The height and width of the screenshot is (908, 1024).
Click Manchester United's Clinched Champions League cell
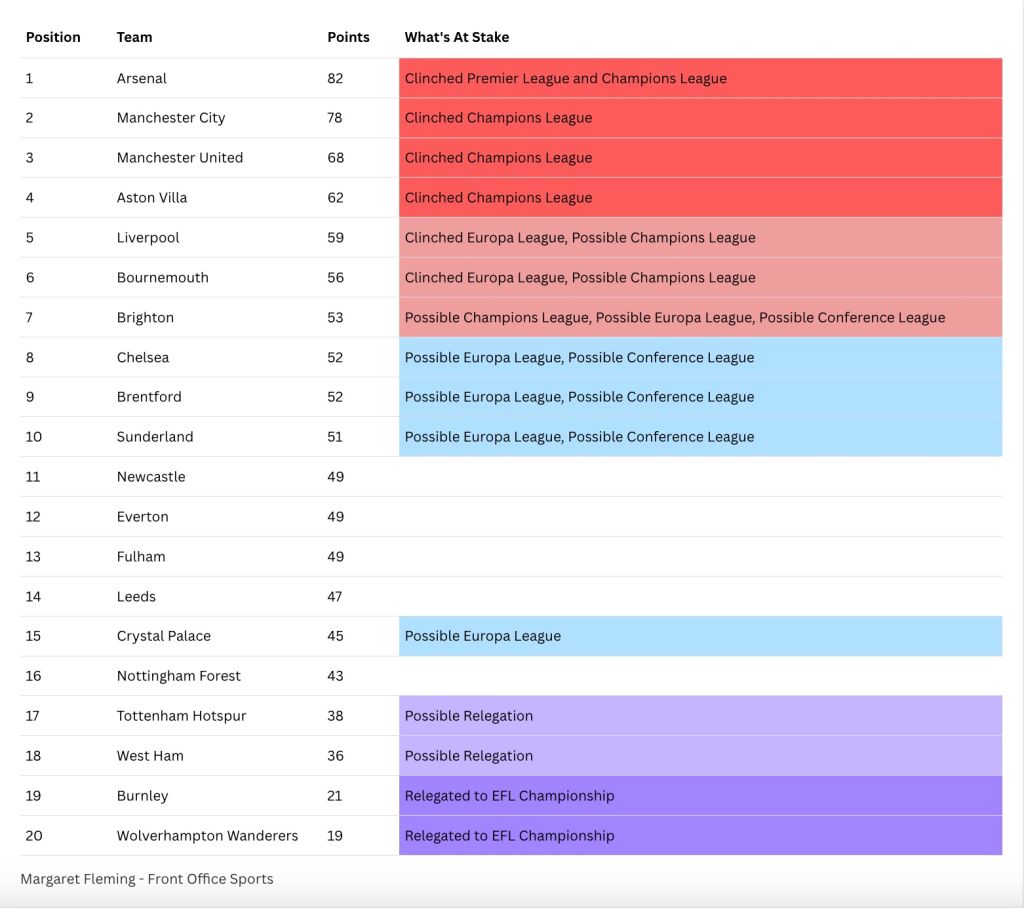(700, 157)
